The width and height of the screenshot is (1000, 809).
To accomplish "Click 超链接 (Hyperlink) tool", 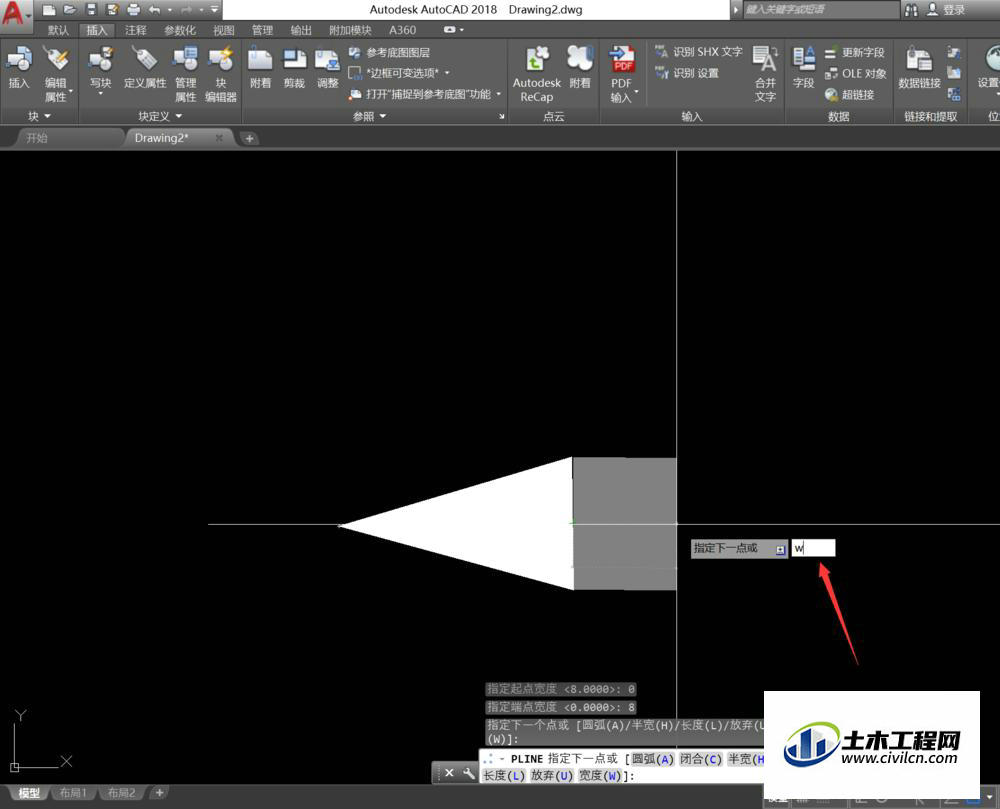I will [849, 94].
